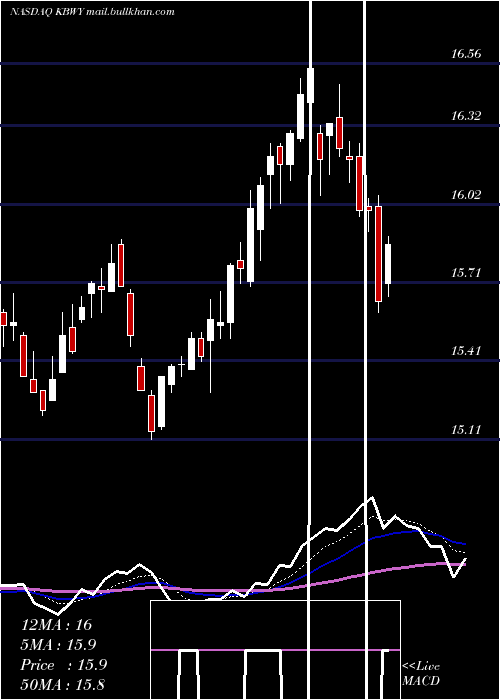
Task: Click the 16.32 price level label
Action: [x=466, y=116]
